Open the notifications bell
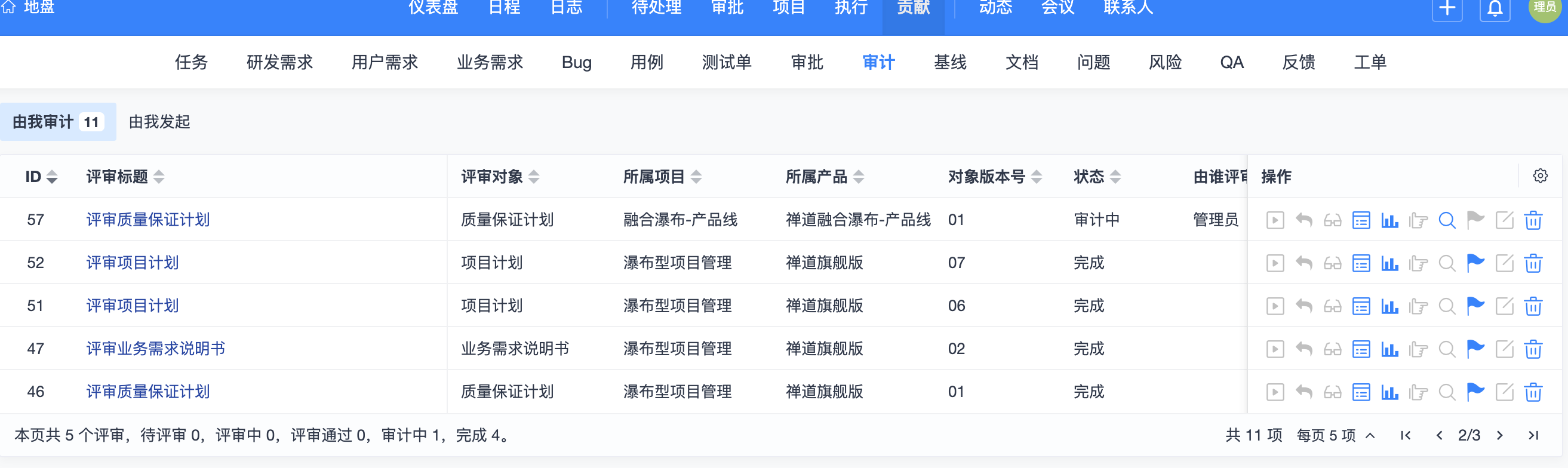Screen dimensions: 1568x468 [1495, 8]
